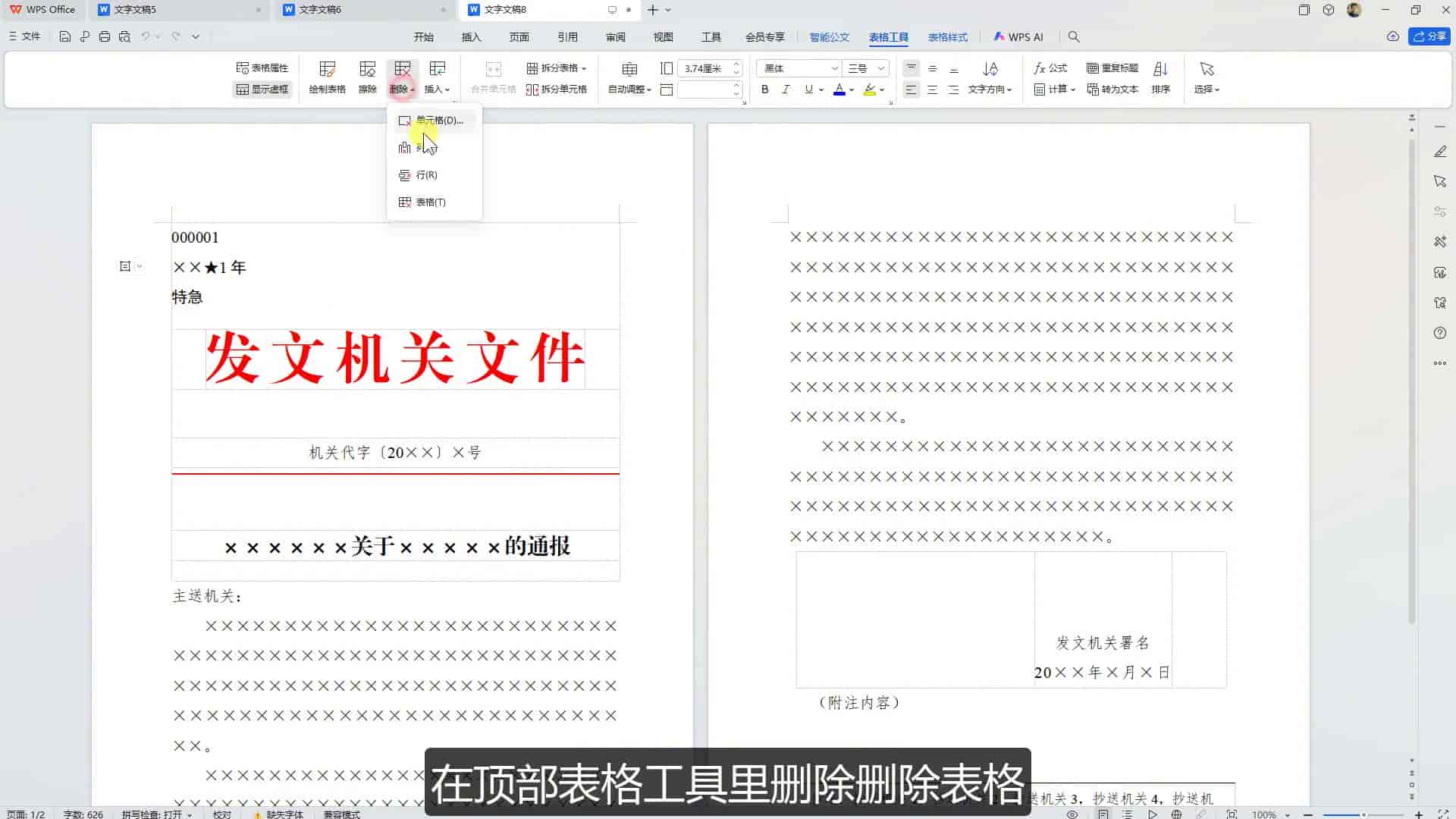Screen dimensions: 1456x819
Task: Open the 文件 file menu
Action: (24, 36)
